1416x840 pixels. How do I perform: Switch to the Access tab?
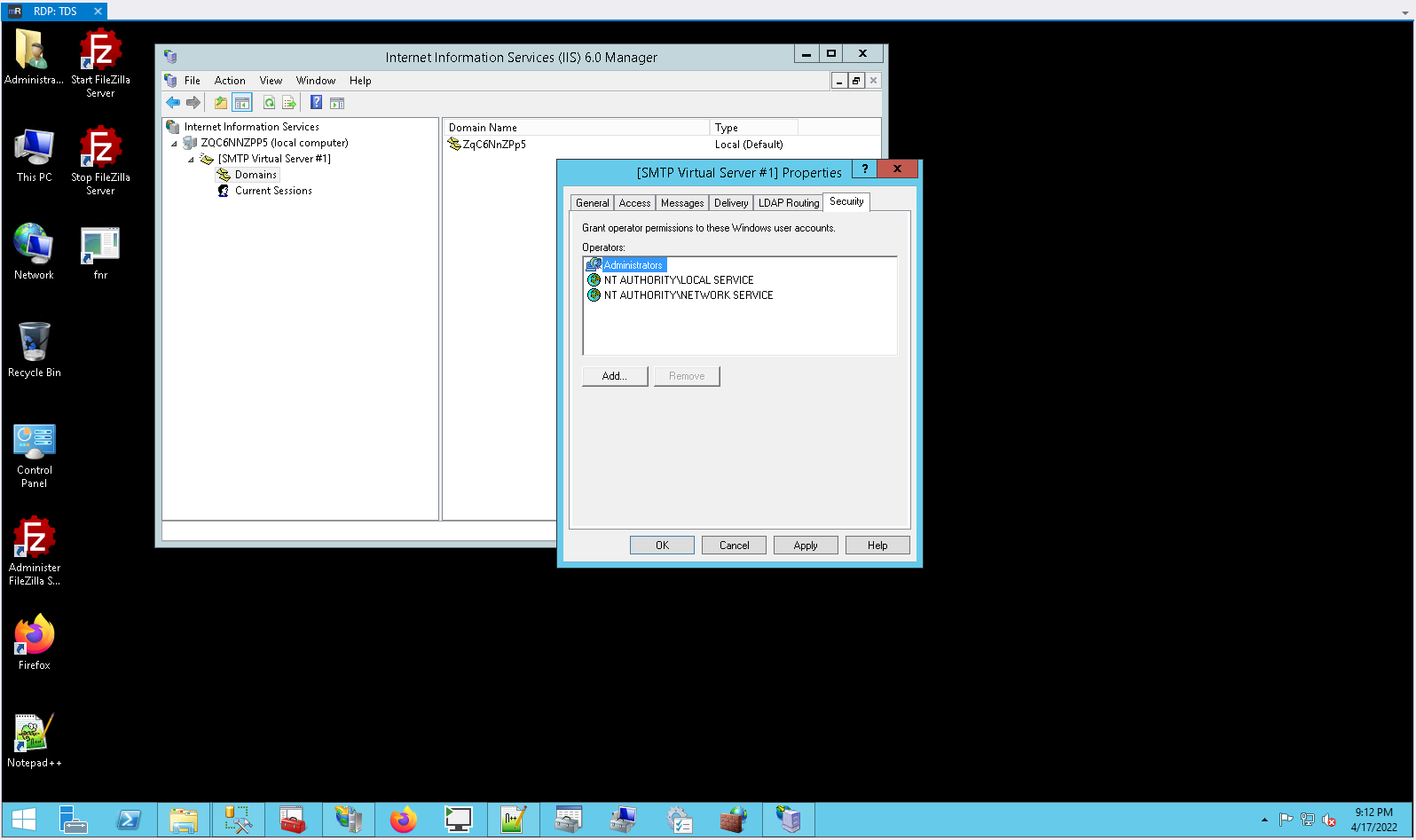[x=635, y=203]
